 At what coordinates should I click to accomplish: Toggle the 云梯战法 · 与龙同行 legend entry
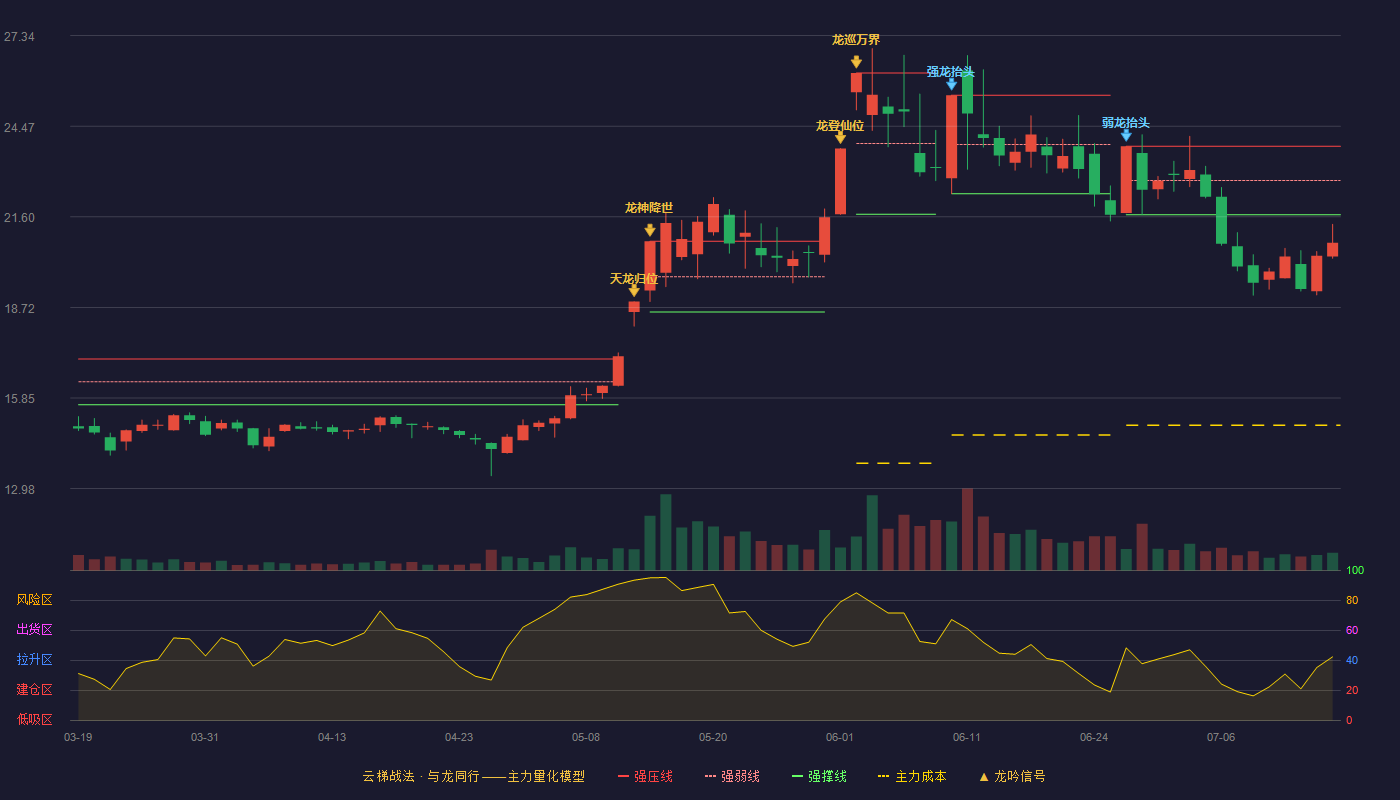tap(473, 776)
